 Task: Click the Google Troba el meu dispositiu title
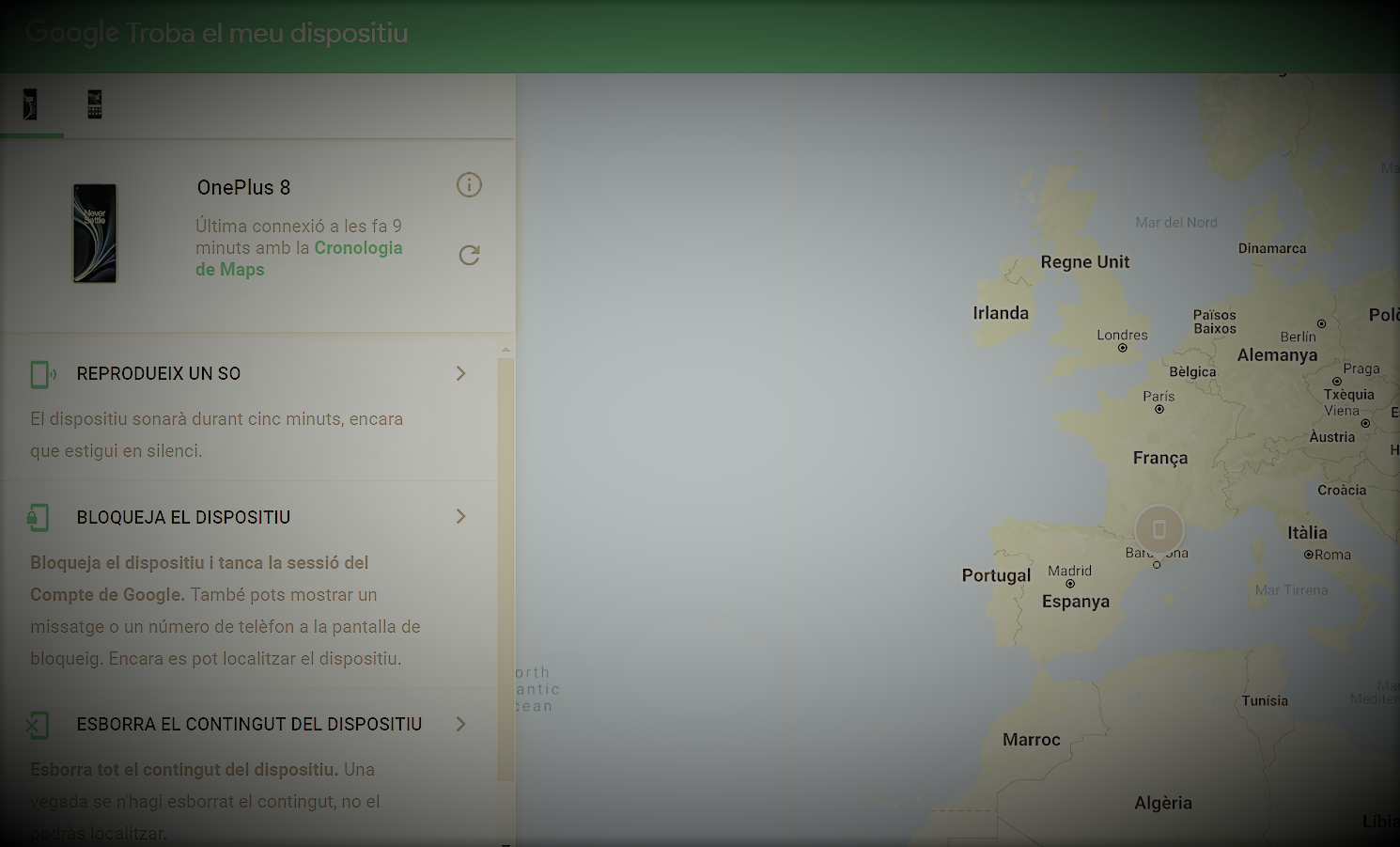click(x=217, y=33)
